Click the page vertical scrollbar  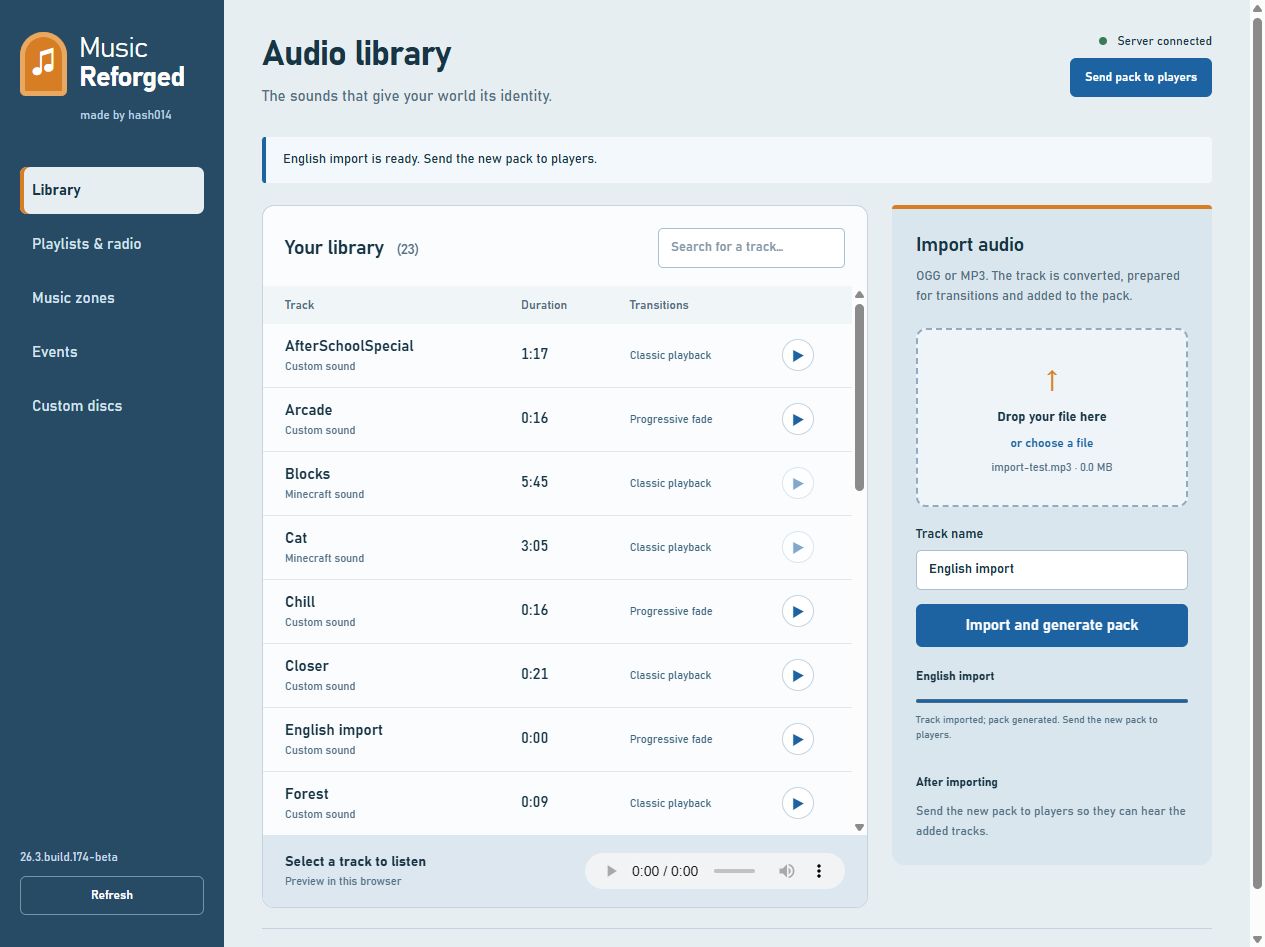click(x=1257, y=452)
